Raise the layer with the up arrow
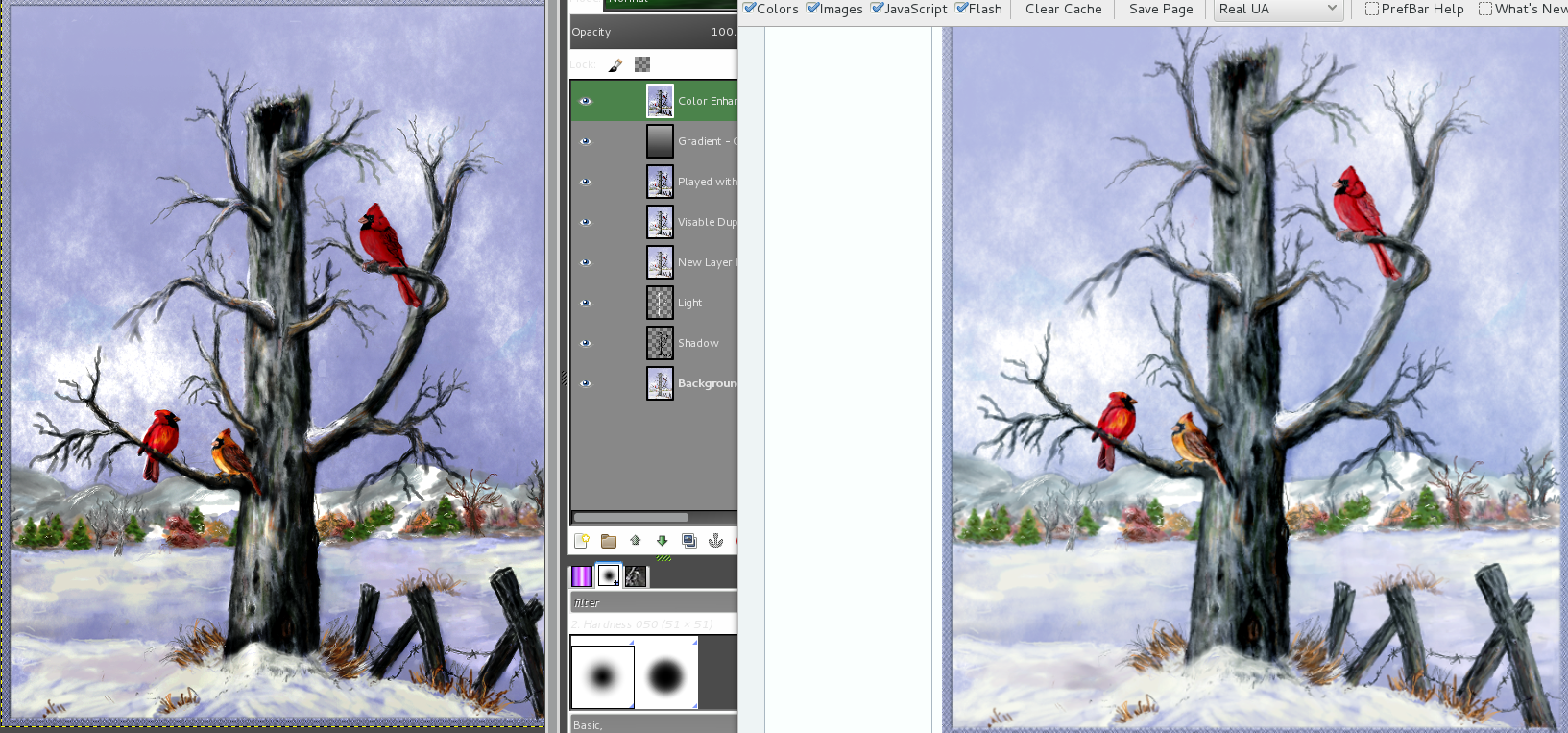The height and width of the screenshot is (733, 1568). (635, 541)
